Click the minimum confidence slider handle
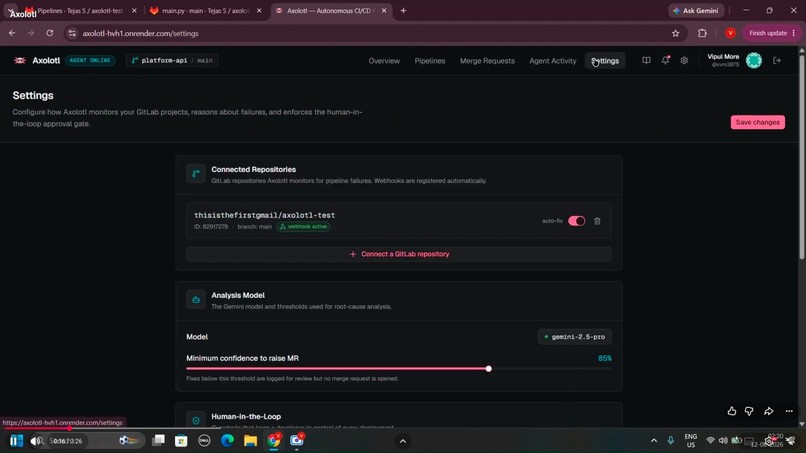This screenshot has height=453, width=806. pyautogui.click(x=488, y=369)
